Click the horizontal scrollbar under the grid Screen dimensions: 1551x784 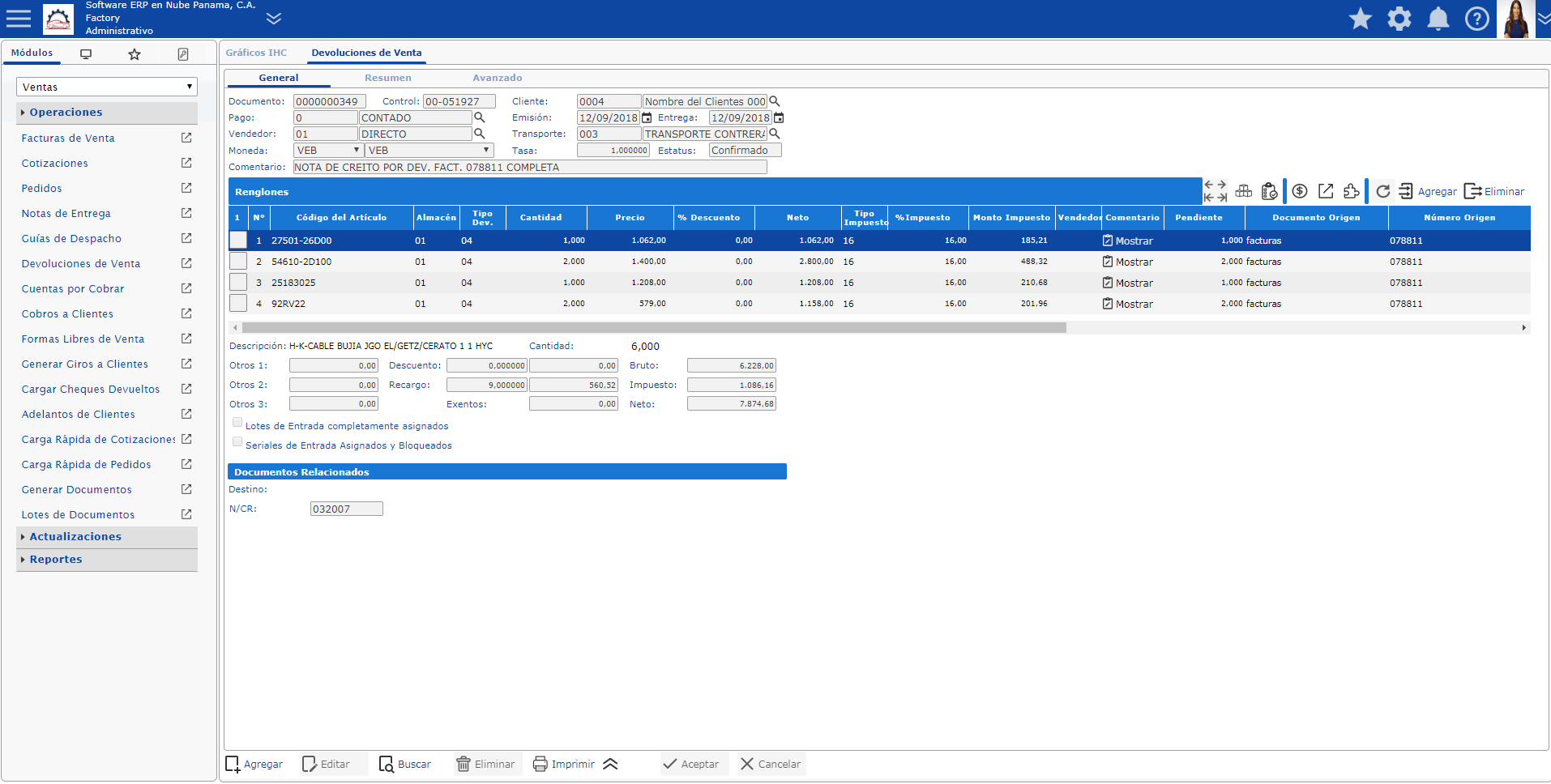653,328
